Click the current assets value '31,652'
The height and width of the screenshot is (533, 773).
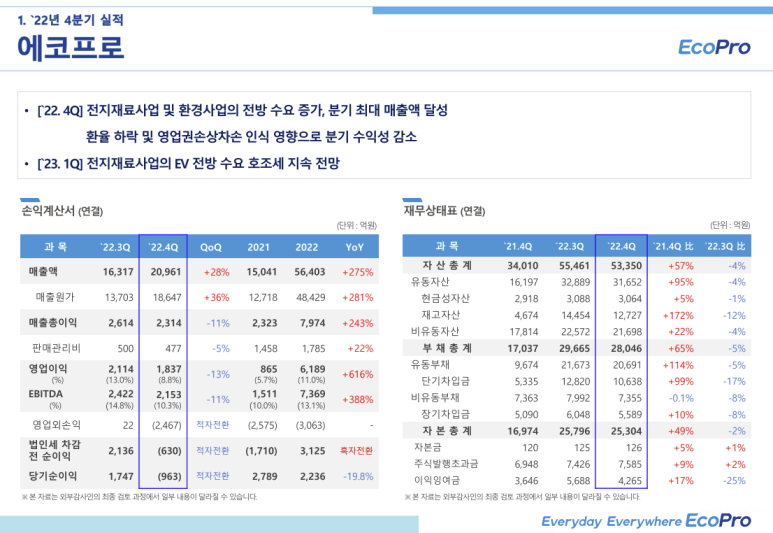(627, 282)
